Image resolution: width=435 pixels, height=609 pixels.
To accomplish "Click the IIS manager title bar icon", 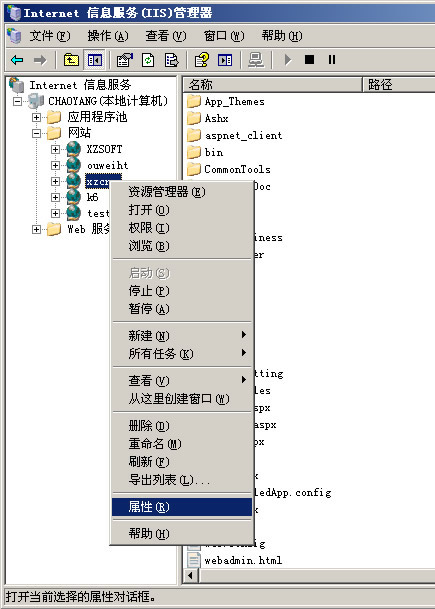I will point(14,13).
